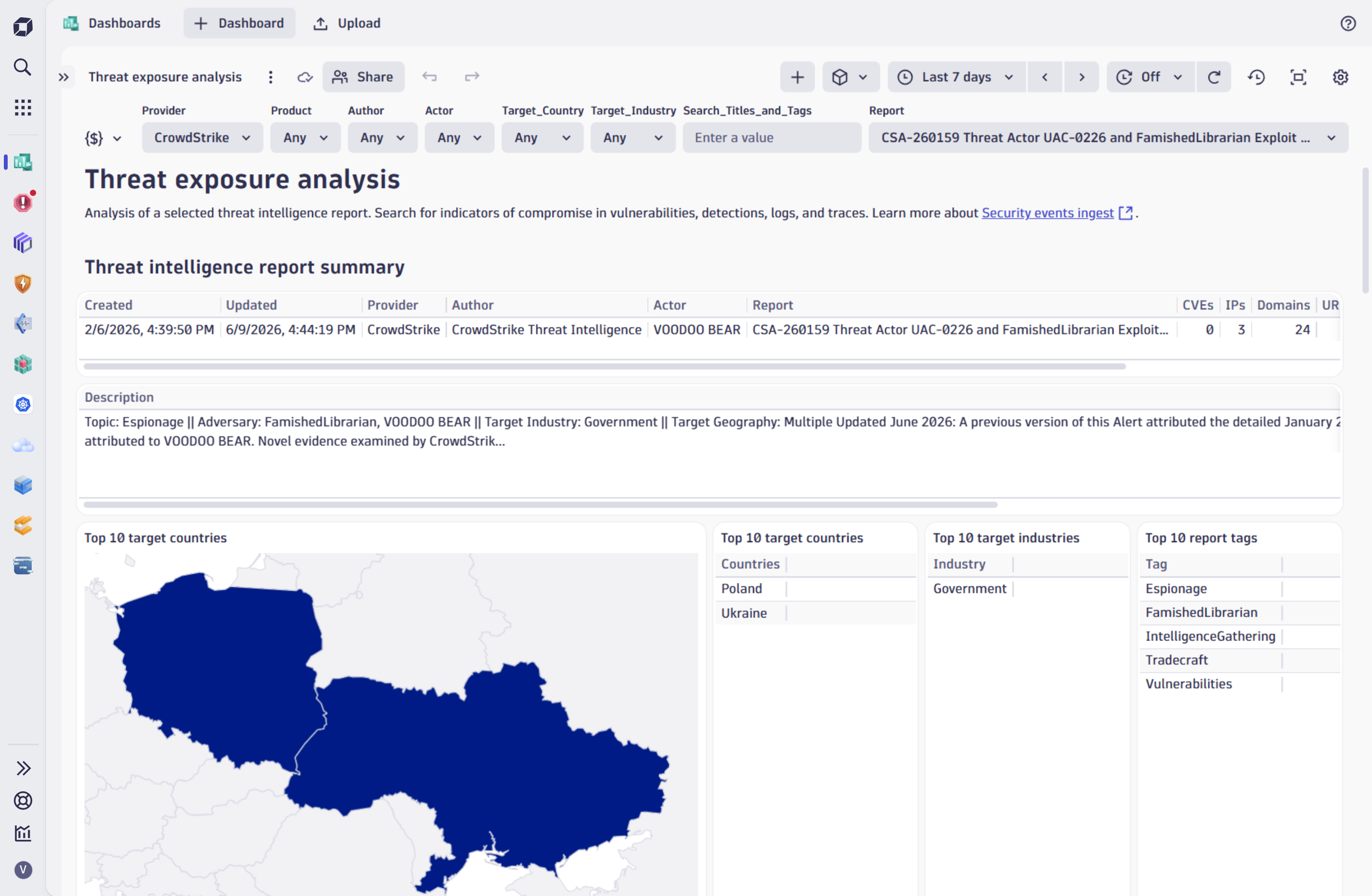Select the Tradecraft tag row
1372x896 pixels.
[1240, 660]
